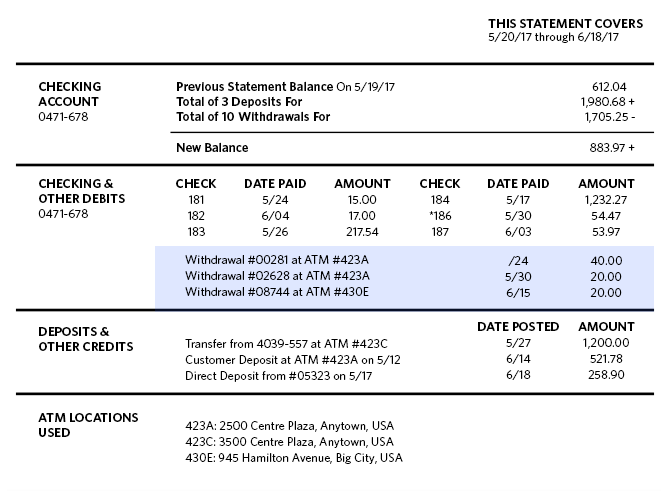Select Withdrawal #00281 at ATM #423A
The height and width of the screenshot is (491, 670).
pos(276,260)
